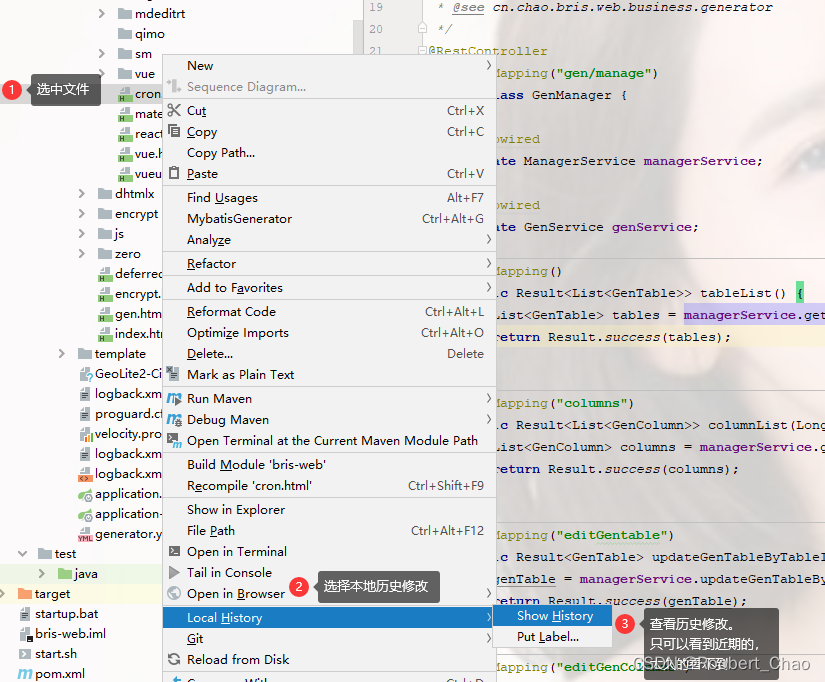Click the startup.bat file icon
Image resolution: width=825 pixels, height=682 pixels.
point(25,614)
